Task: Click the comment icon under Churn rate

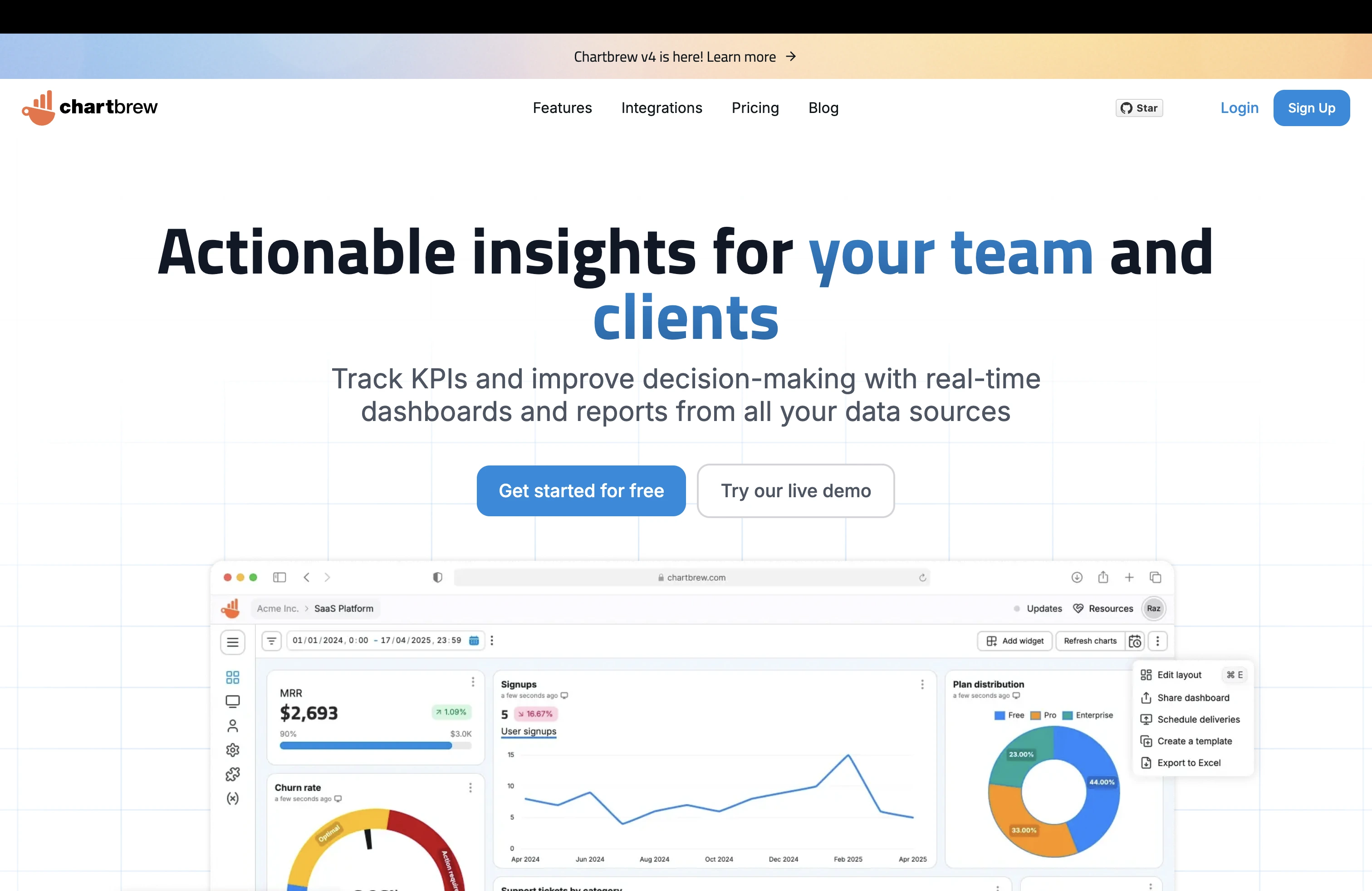Action: [338, 799]
